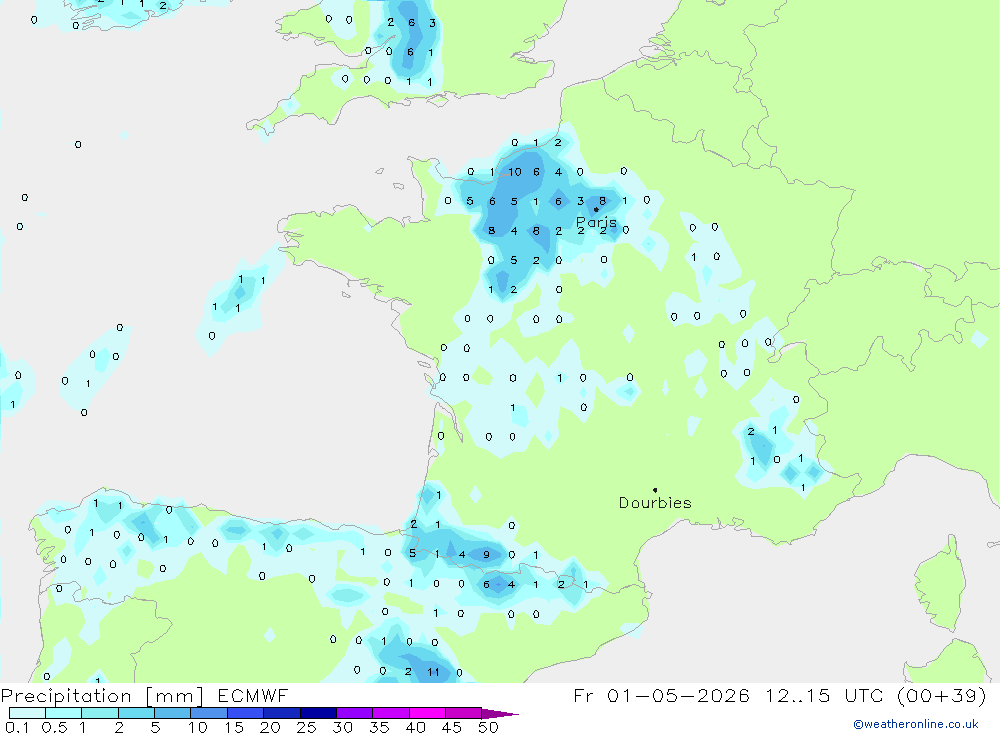Click the map value '10' over Normandy
Image resolution: width=1000 pixels, height=733 pixels.
coord(515,172)
